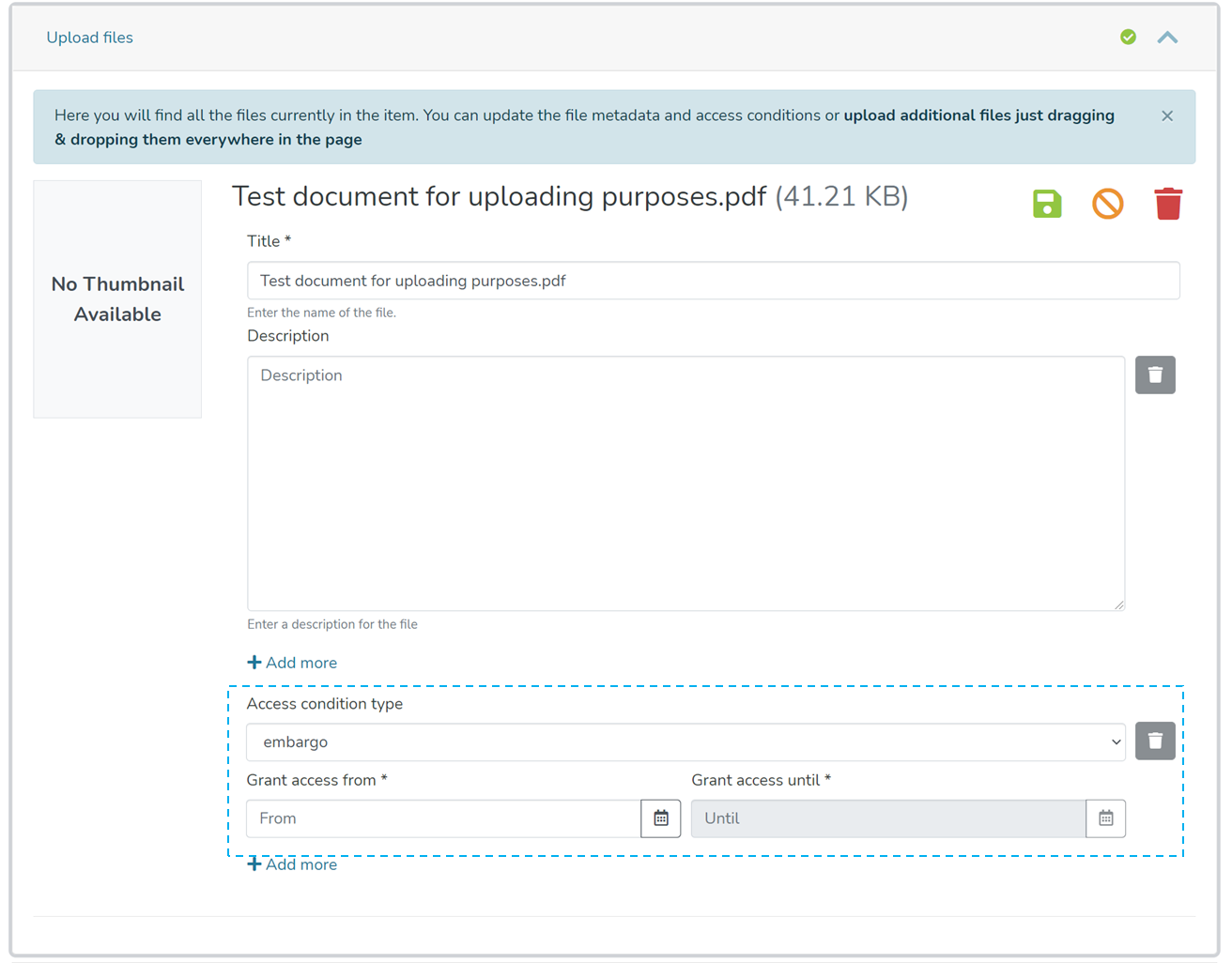The width and height of the screenshot is (1232, 963).
Task: Click the Grant access from date field
Action: click(443, 818)
